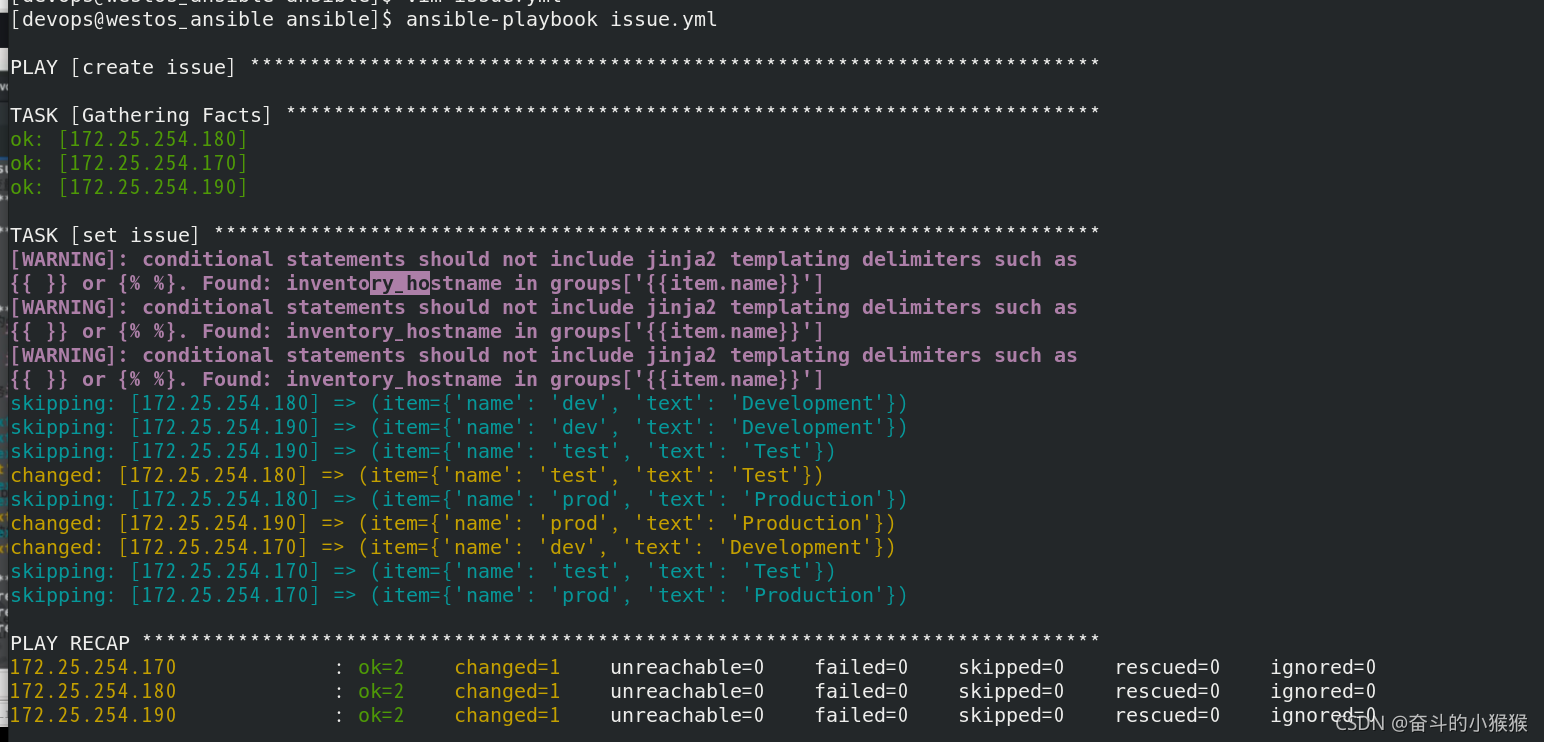Image resolution: width=1544 pixels, height=742 pixels.
Task: Click the command 'ansible-playbook issue.yml'
Action: click(x=561, y=20)
